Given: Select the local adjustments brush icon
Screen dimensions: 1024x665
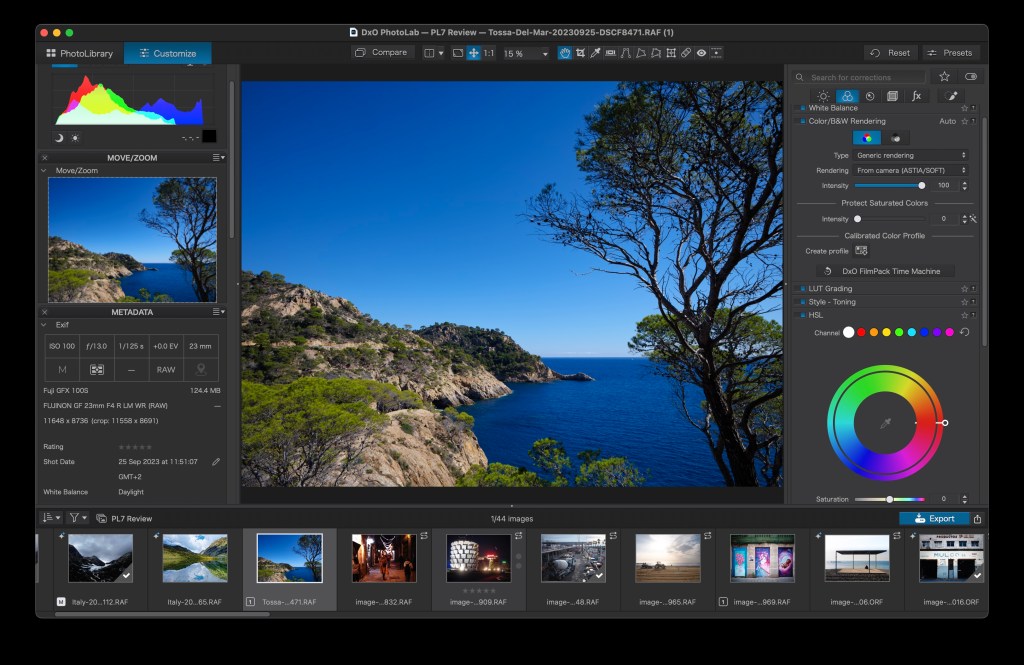Looking at the screenshot, I should 951,97.
